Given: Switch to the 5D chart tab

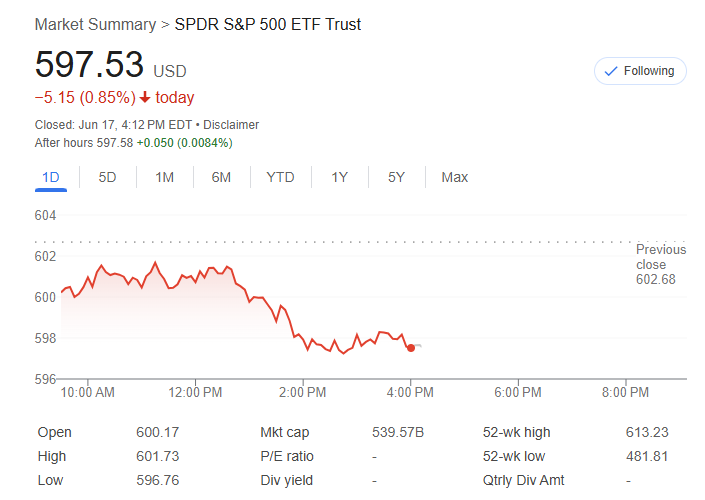Looking at the screenshot, I should pyautogui.click(x=107, y=177).
